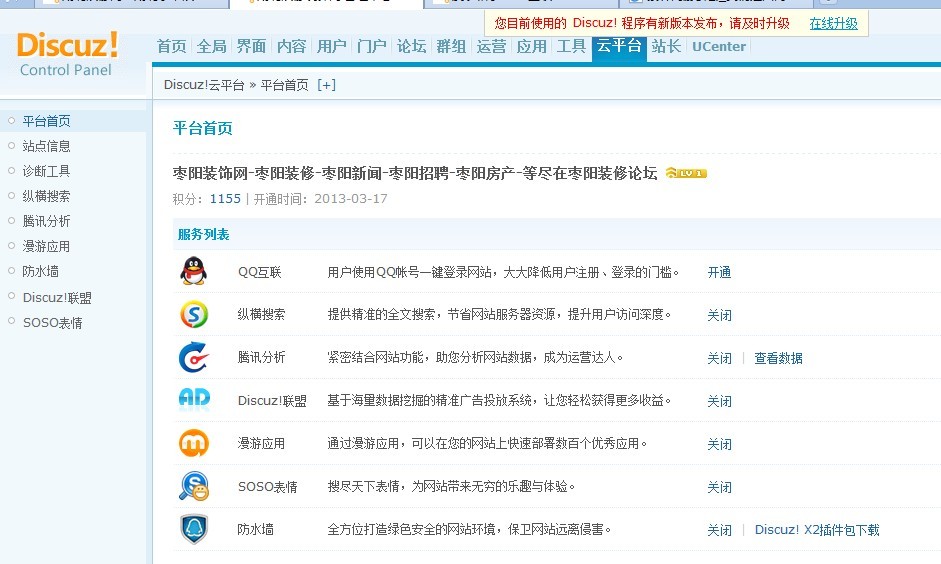Click the 腾讯分析 blue C icon
Image resolution: width=941 pixels, height=564 pixels.
(x=194, y=357)
